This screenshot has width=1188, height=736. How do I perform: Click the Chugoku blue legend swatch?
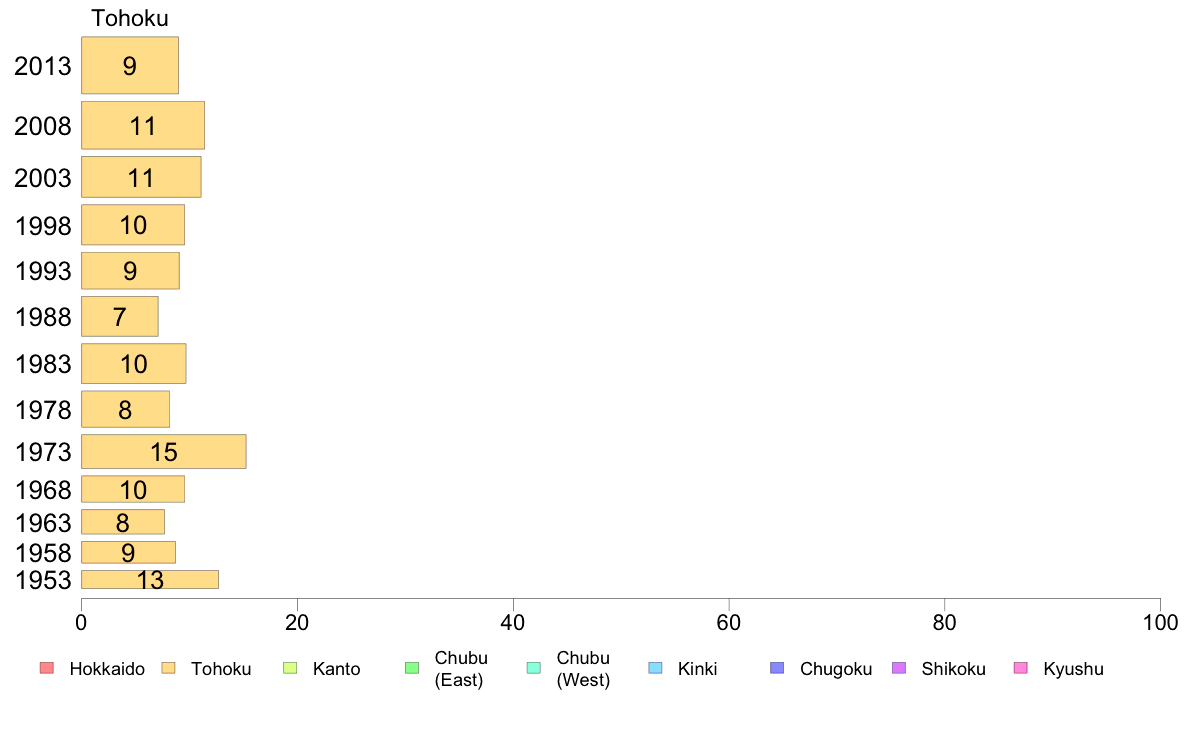point(777,668)
